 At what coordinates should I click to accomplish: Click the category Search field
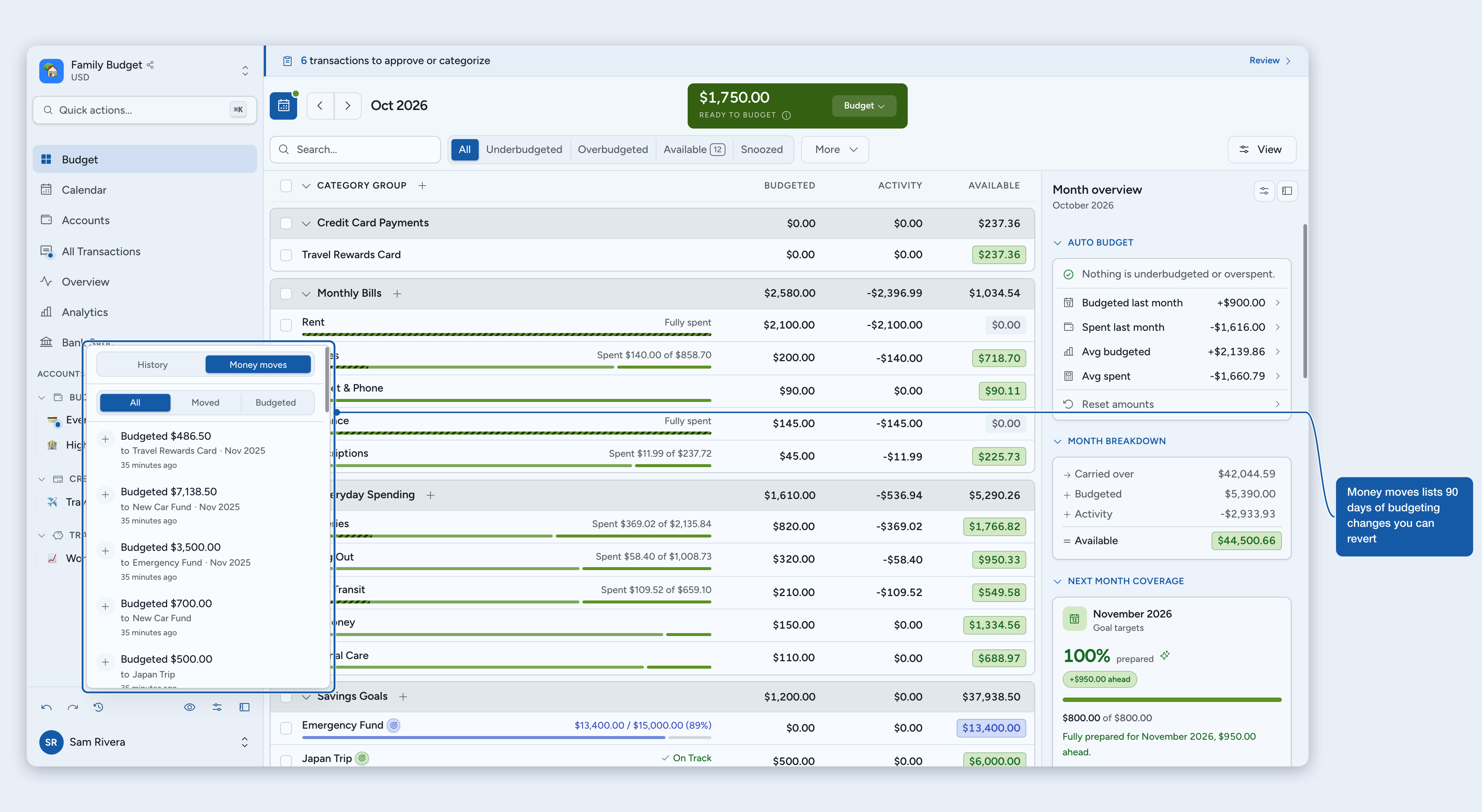(355, 150)
